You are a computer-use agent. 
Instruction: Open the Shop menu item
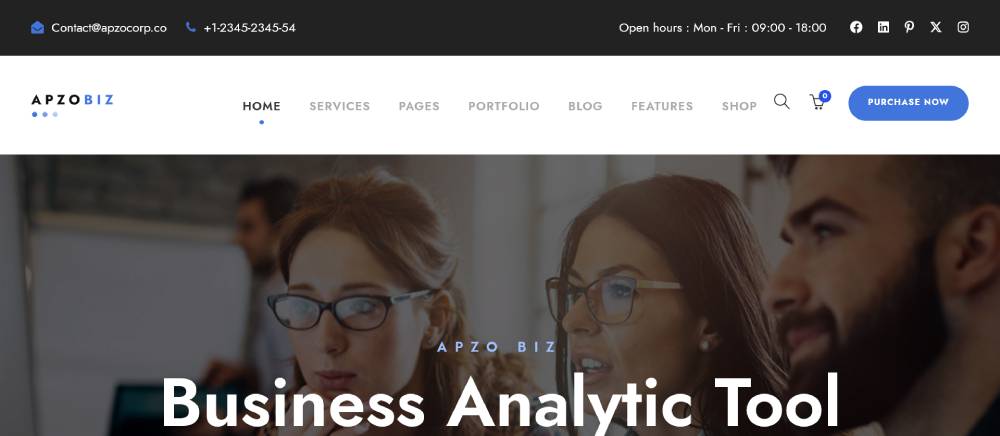click(739, 106)
